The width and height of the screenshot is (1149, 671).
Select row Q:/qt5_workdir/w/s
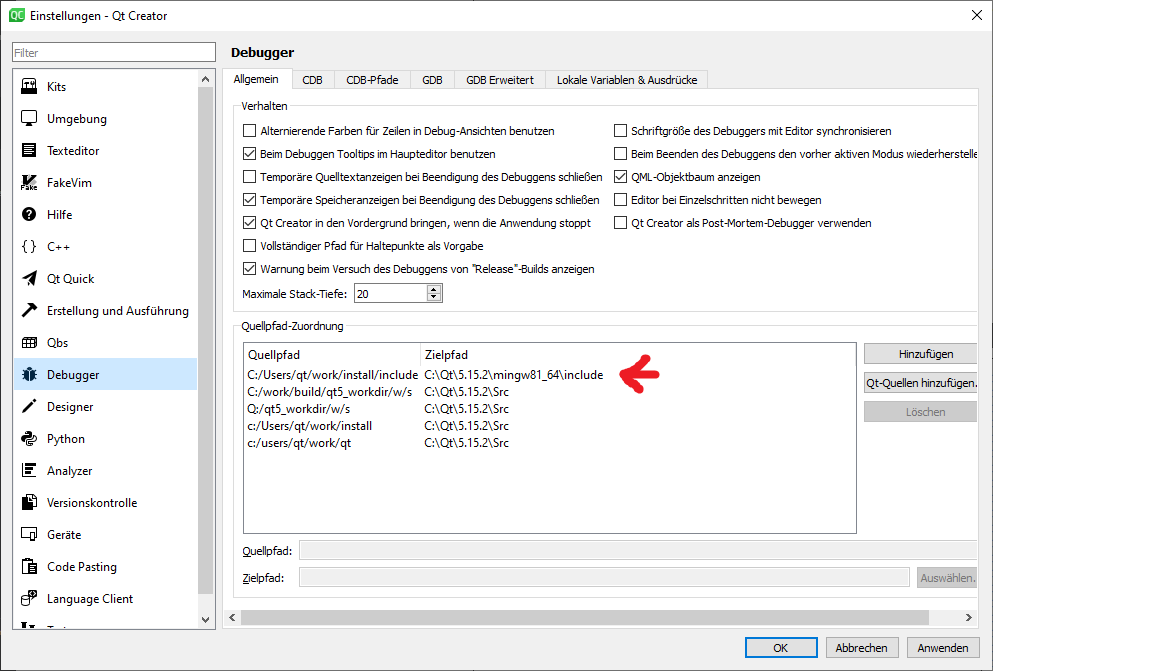(x=550, y=409)
